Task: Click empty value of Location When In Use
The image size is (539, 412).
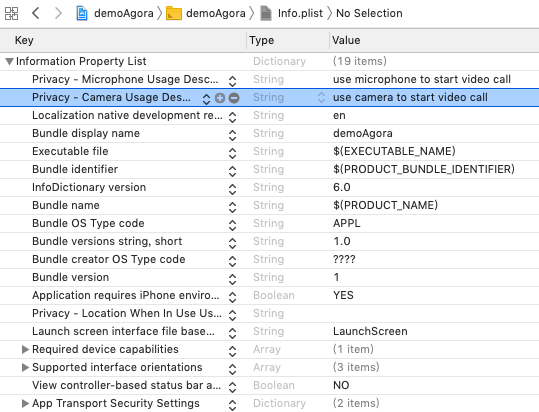Action: tap(434, 313)
